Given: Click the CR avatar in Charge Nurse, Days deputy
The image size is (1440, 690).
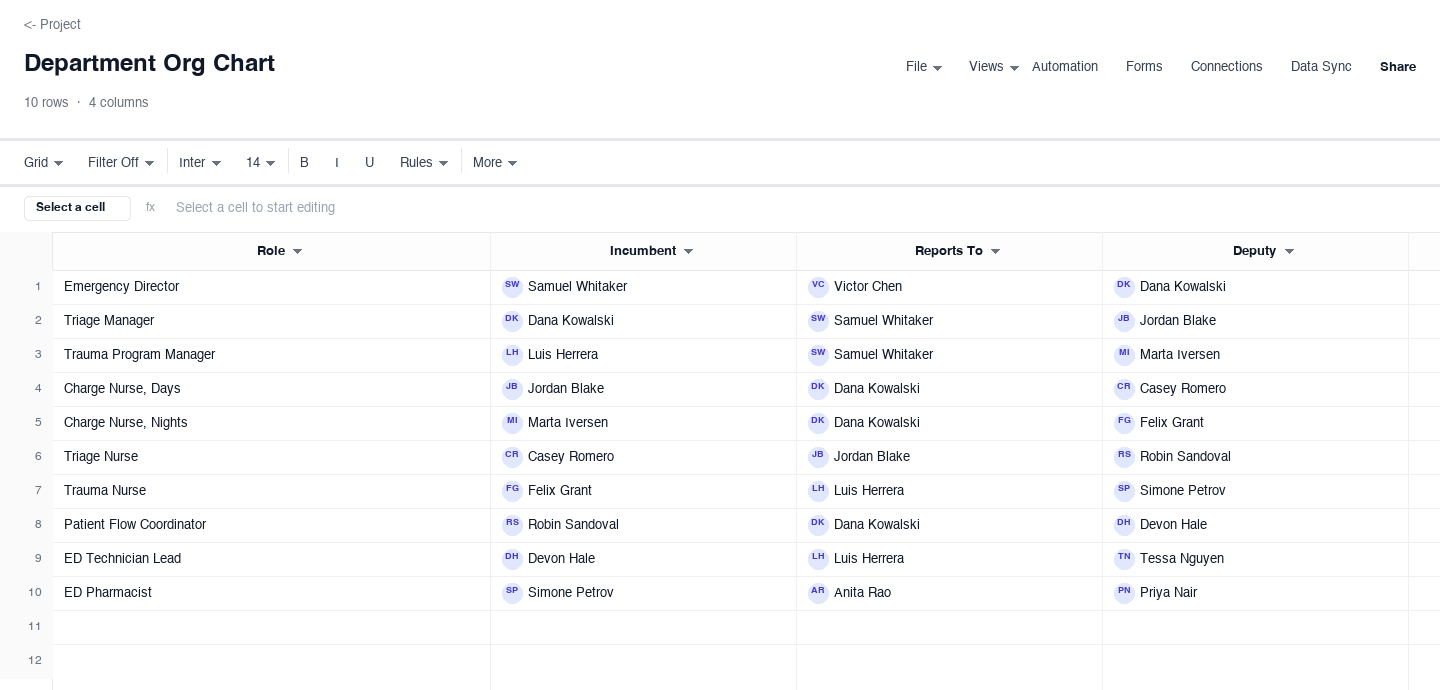Looking at the screenshot, I should [x=1124, y=389].
